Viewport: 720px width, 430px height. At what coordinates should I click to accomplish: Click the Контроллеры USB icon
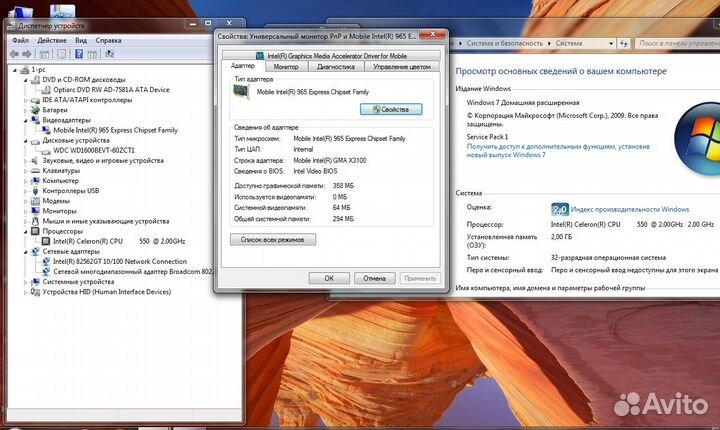[35, 191]
